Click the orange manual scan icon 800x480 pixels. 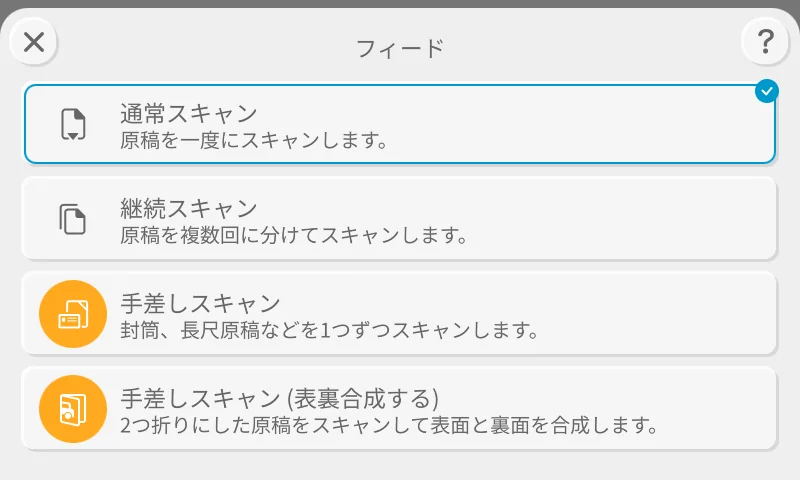click(72, 313)
